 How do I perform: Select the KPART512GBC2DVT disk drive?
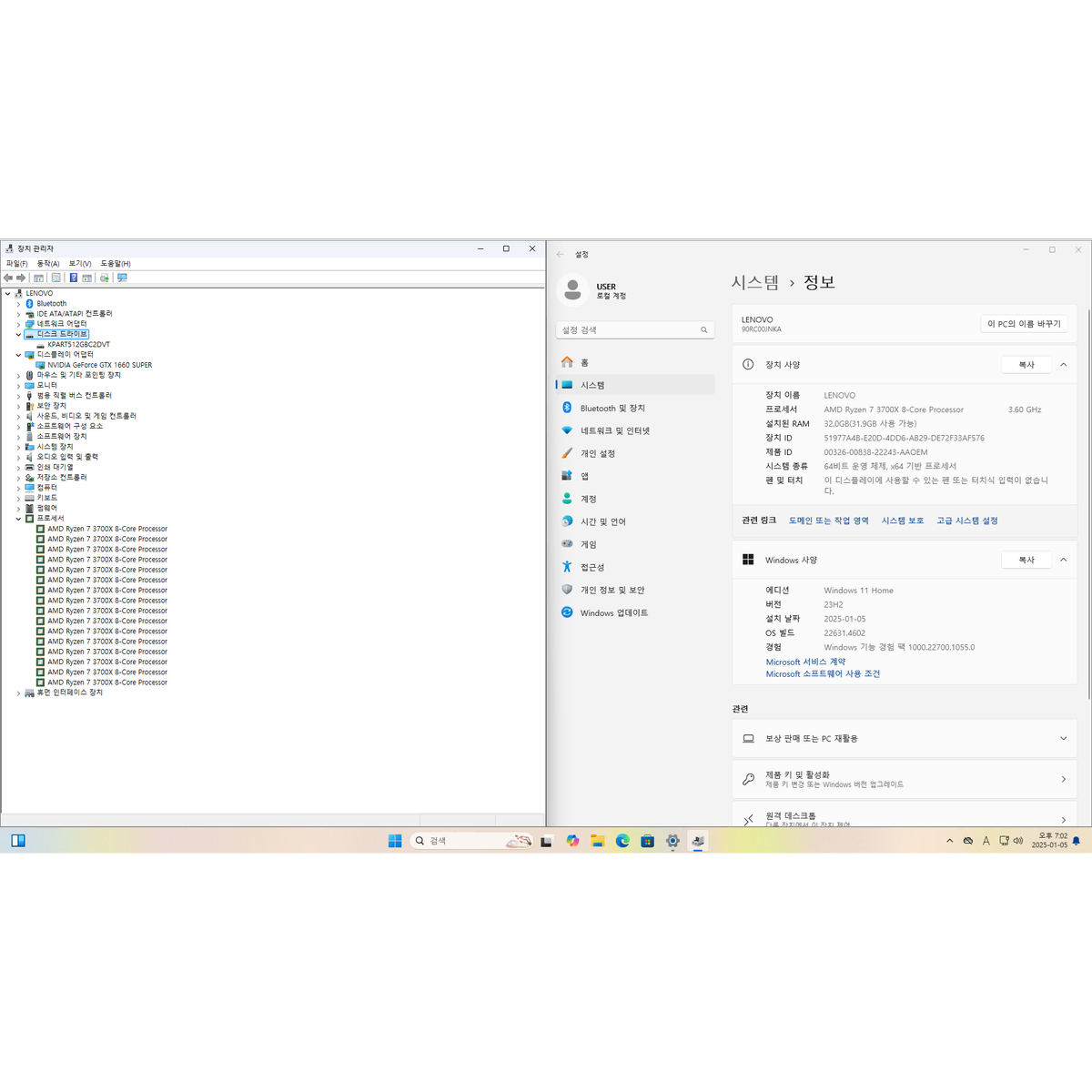[x=78, y=345]
